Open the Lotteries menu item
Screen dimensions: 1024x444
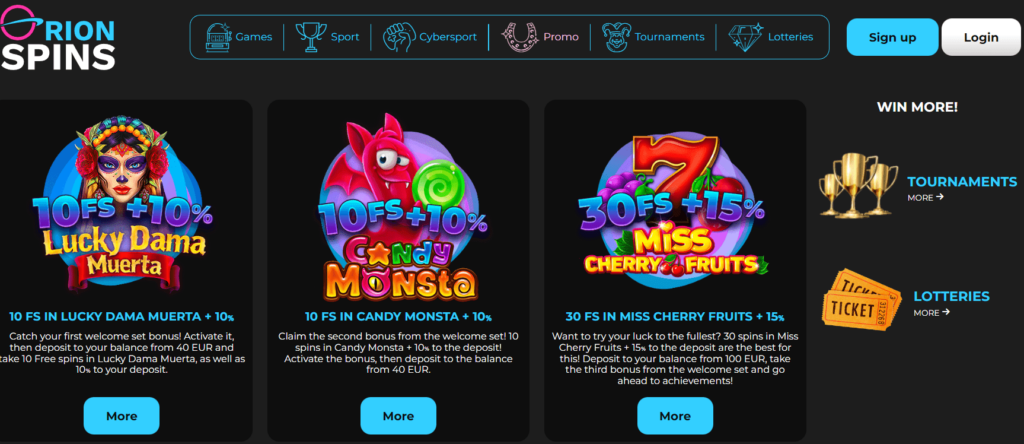790,37
